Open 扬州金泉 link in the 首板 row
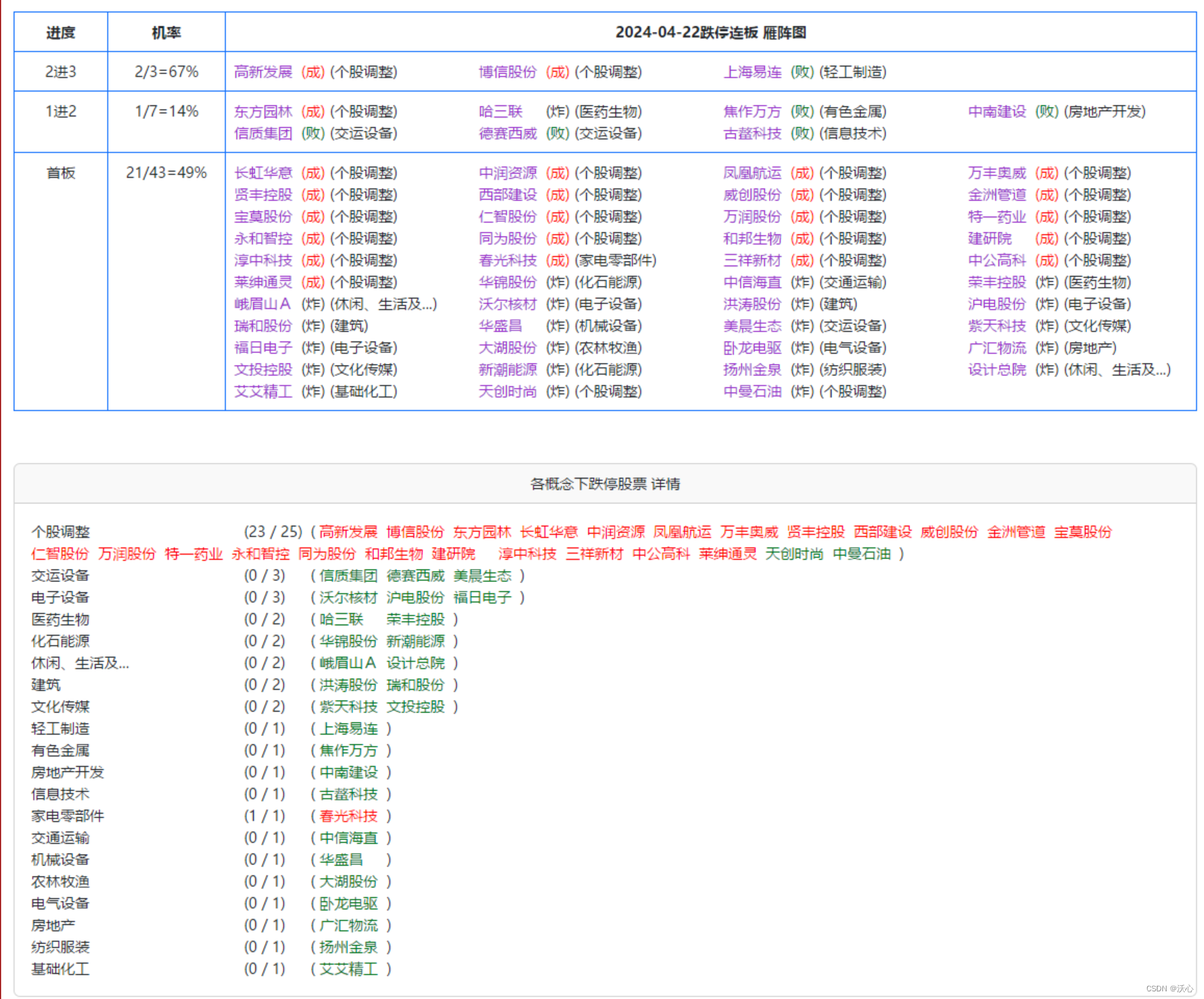 [752, 370]
